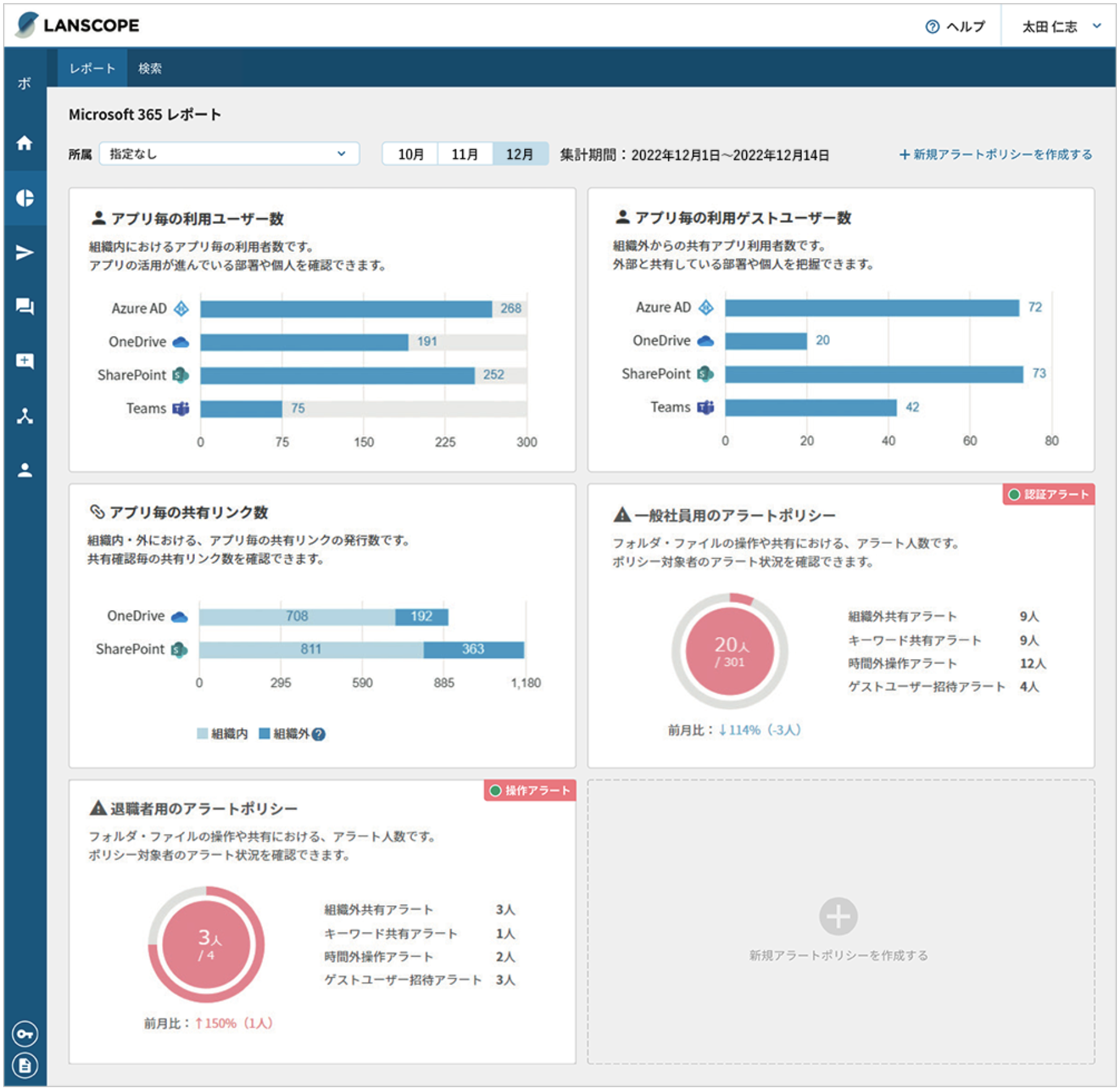Image resolution: width=1120 pixels, height=1089 pixels.
Task: Toggle the 組織外 legend swatch
Action: pyautogui.click(x=264, y=734)
